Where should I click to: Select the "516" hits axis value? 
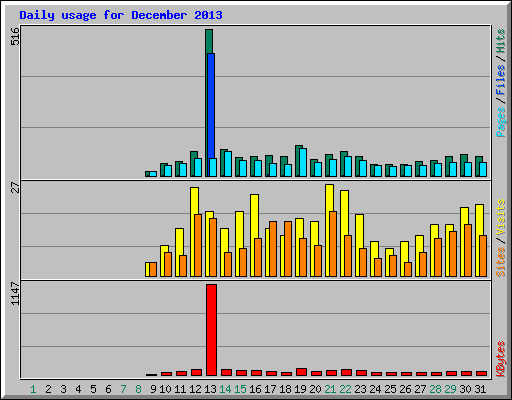[x=15, y=36]
